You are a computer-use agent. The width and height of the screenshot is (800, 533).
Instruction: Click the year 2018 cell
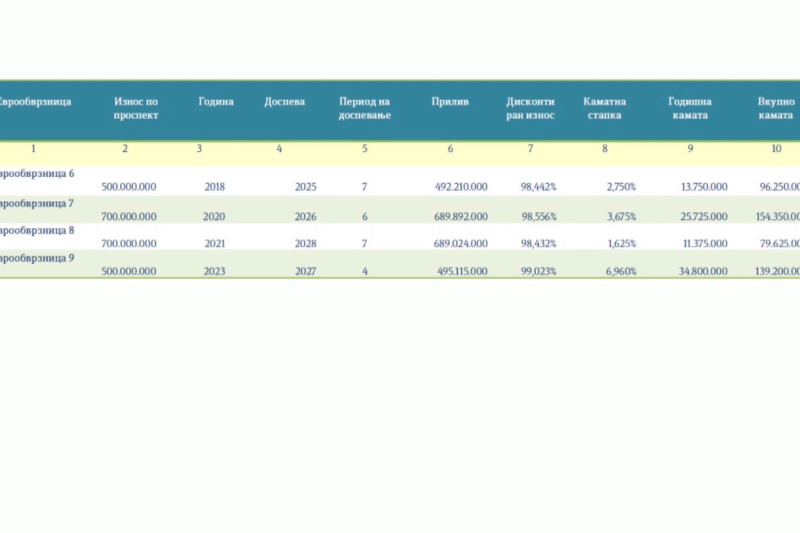215,187
